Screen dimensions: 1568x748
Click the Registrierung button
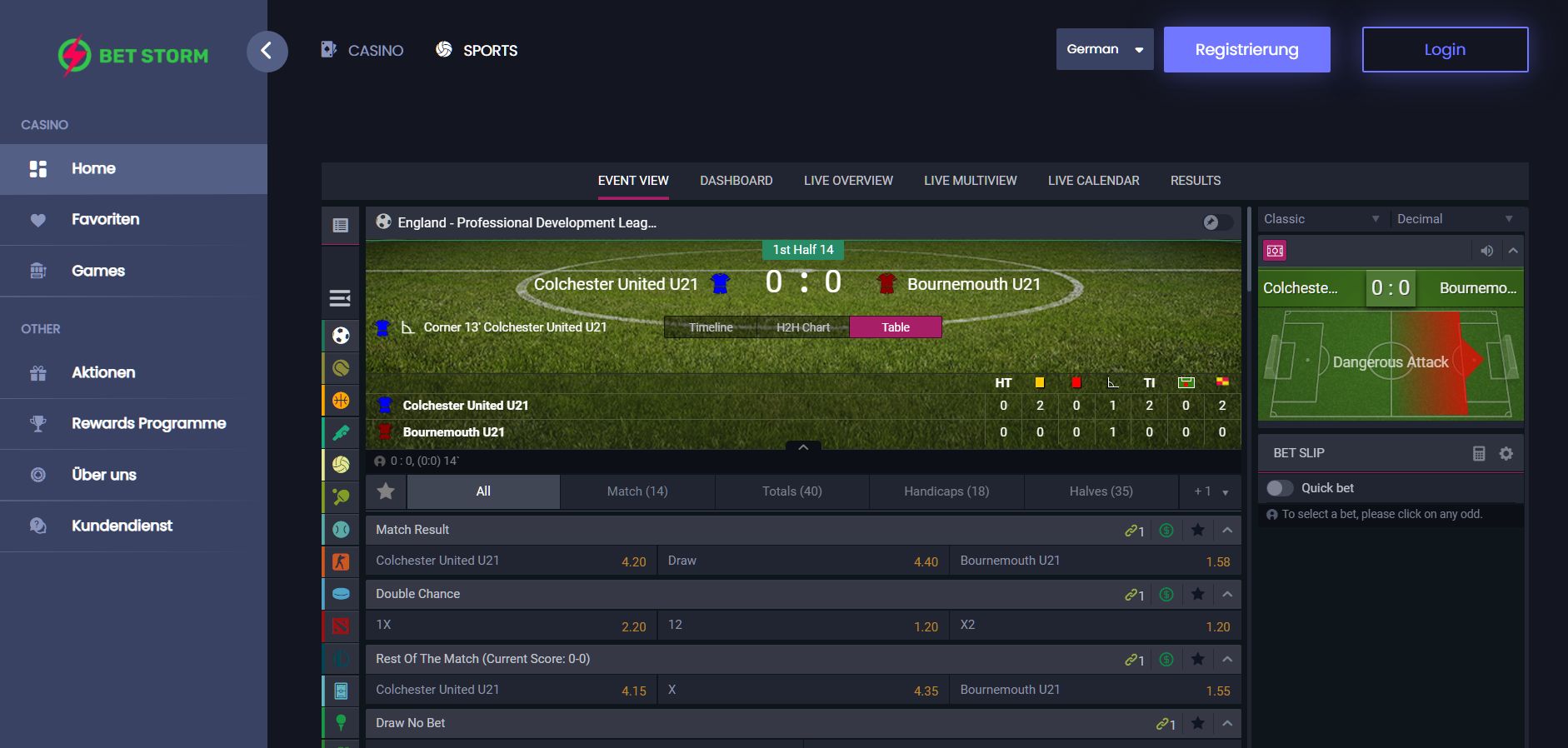click(x=1246, y=49)
